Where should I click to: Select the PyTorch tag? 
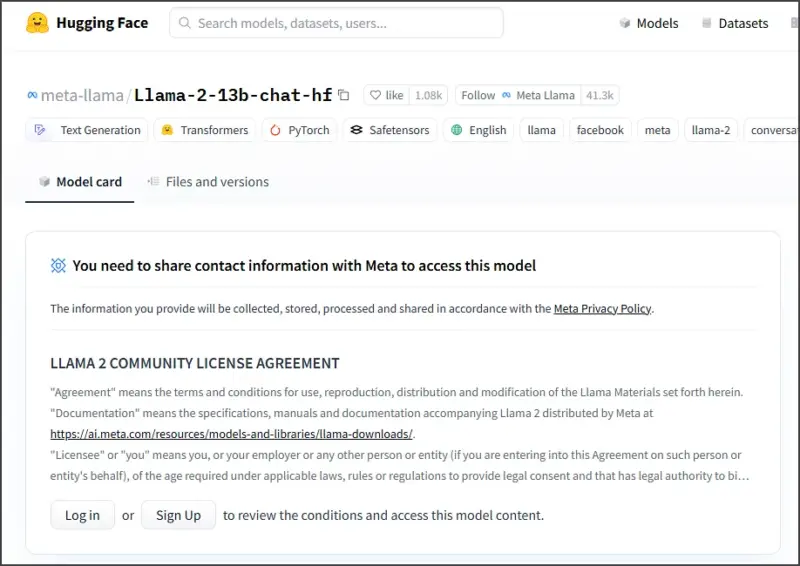point(299,130)
